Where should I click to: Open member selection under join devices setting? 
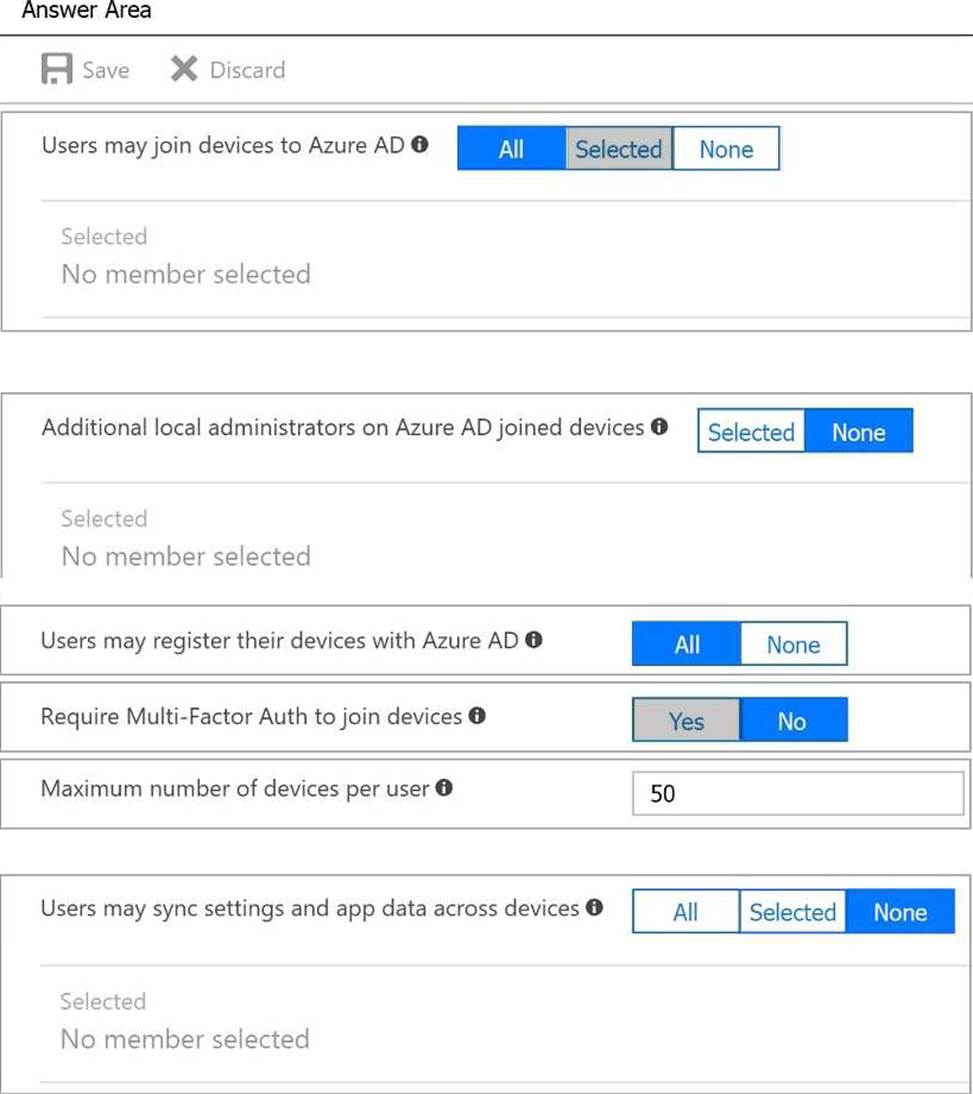pos(186,273)
